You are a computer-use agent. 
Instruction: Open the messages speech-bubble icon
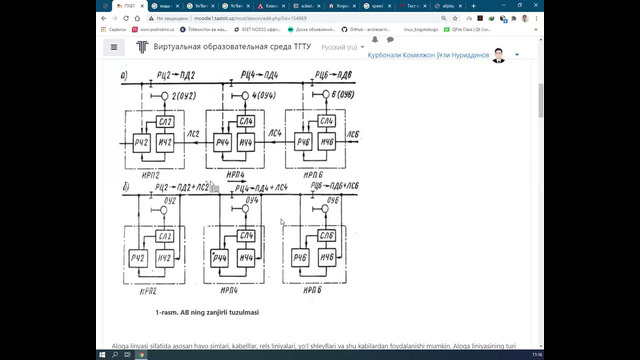[390, 40]
